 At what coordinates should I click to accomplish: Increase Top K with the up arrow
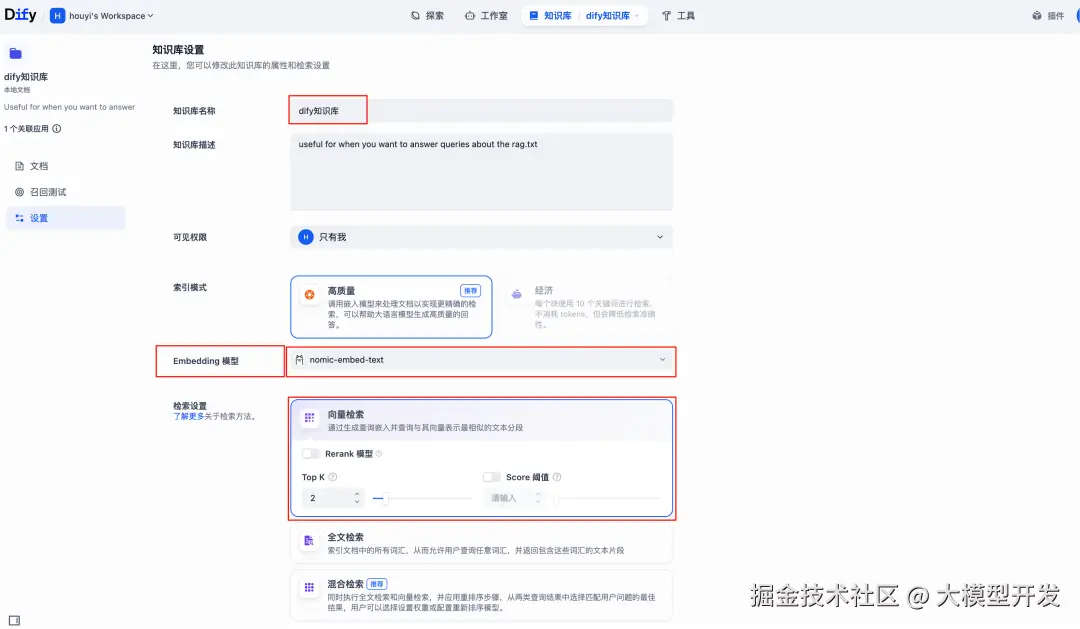click(357, 494)
